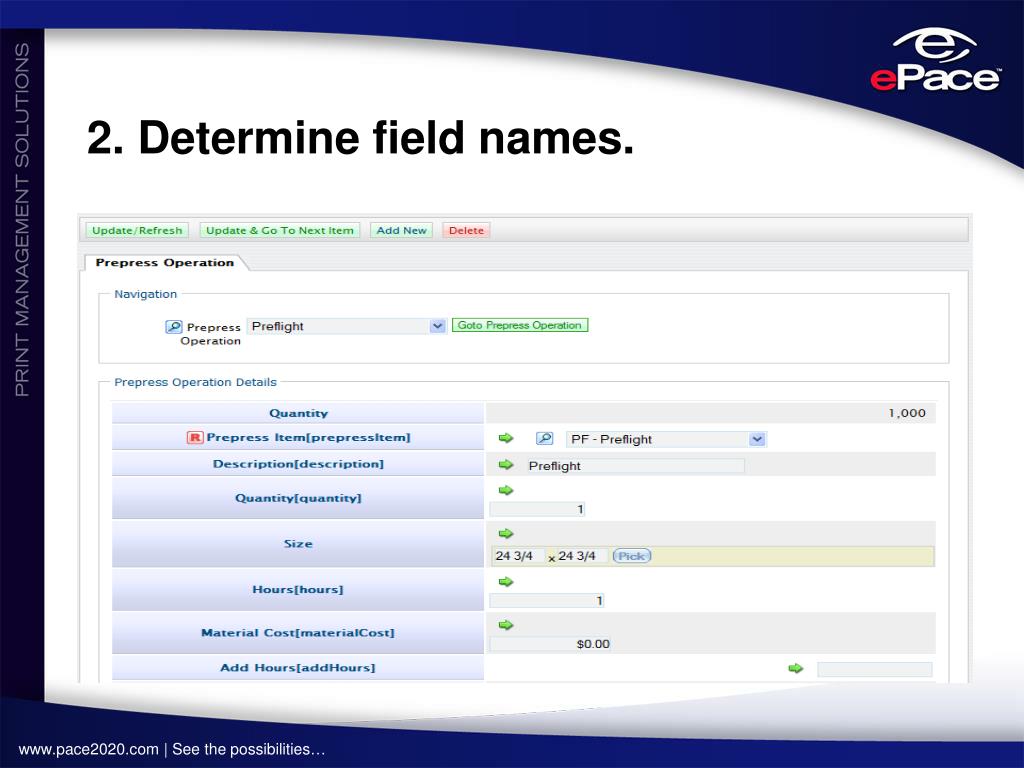Click the Hours[hours] label
This screenshot has width=1024, height=768.
point(298,590)
